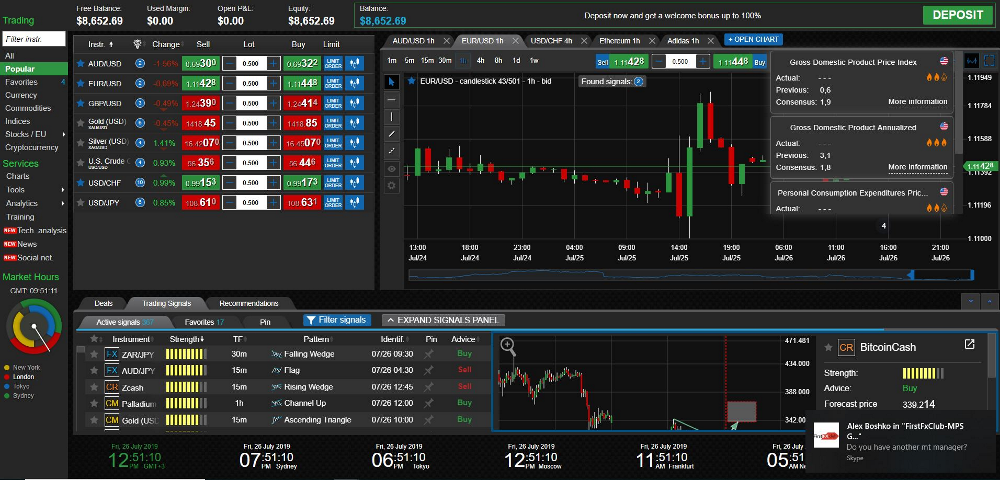Click Buy price for EUR/USD row
Image resolution: width=1000 pixels, height=480 pixels.
[x=302, y=84]
